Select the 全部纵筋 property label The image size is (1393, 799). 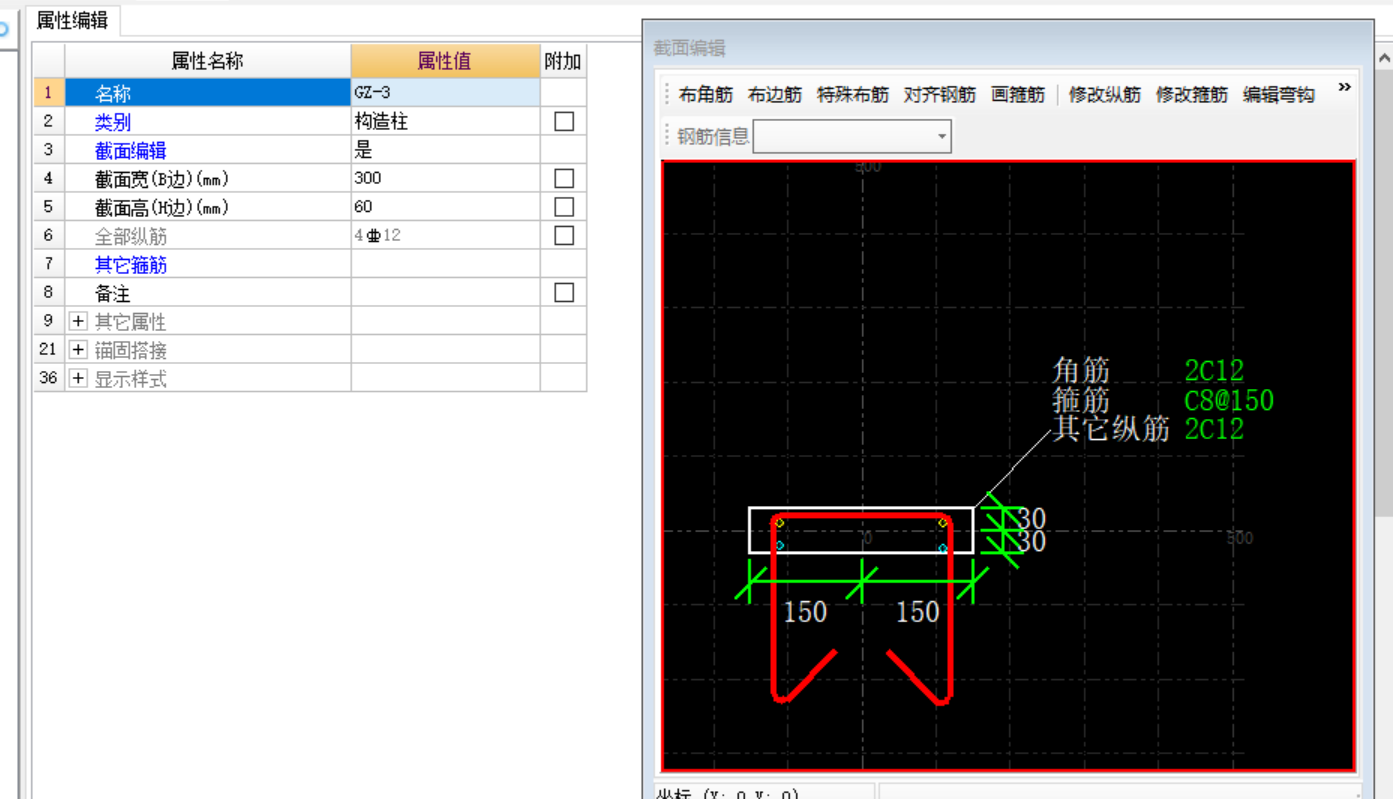coord(130,237)
